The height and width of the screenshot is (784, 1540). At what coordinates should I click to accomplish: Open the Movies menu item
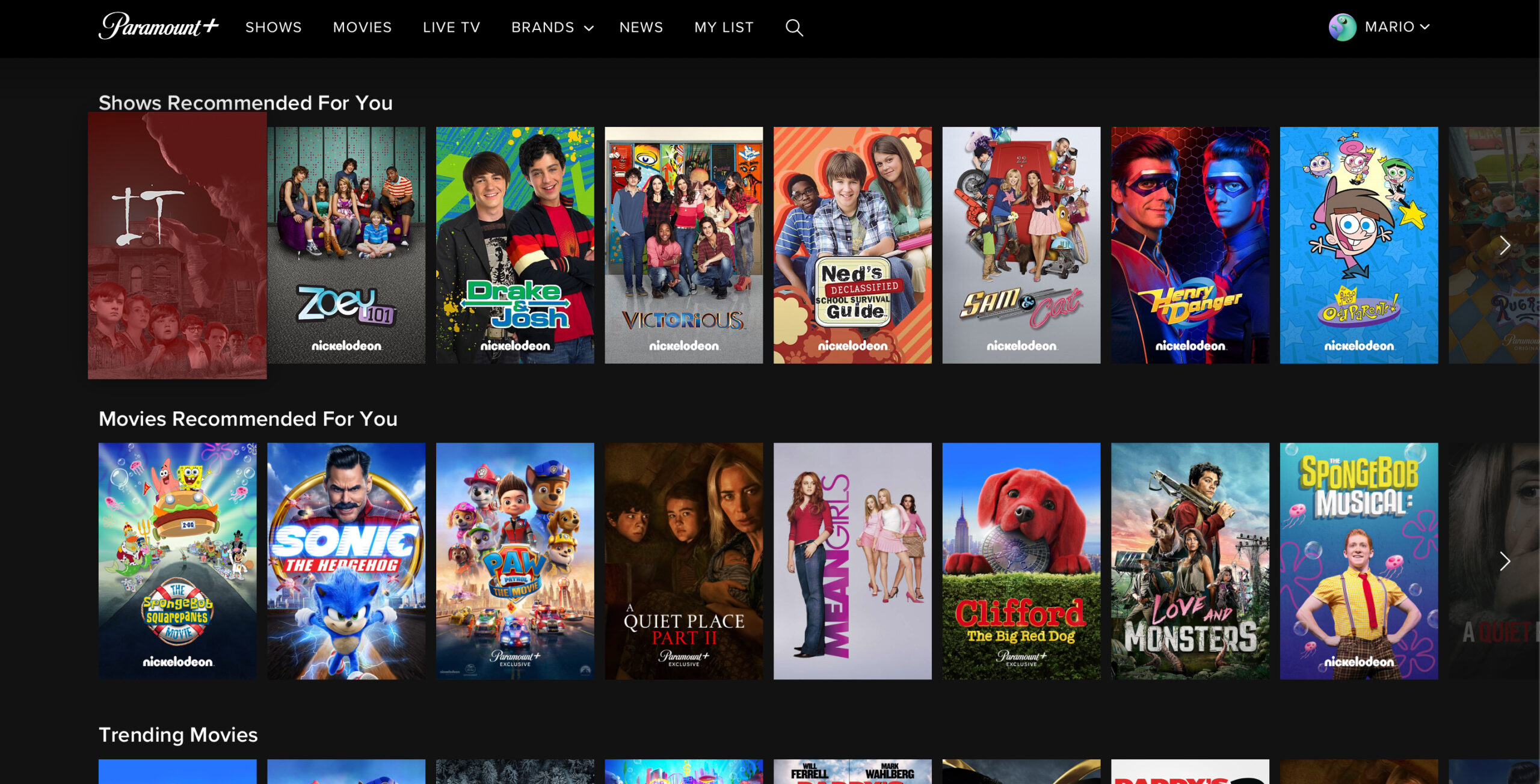click(362, 28)
